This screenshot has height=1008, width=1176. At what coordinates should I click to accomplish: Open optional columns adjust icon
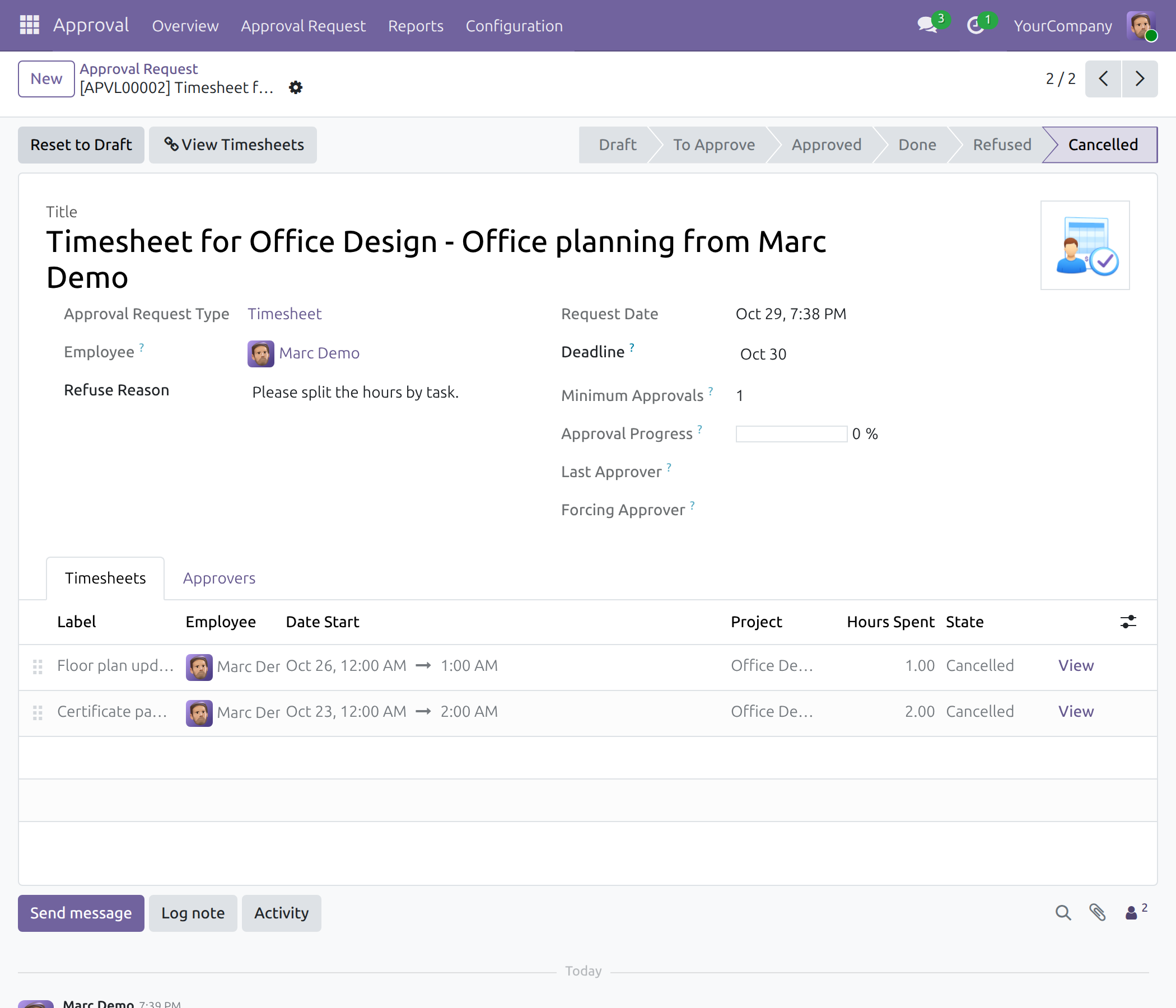pyautogui.click(x=1128, y=622)
